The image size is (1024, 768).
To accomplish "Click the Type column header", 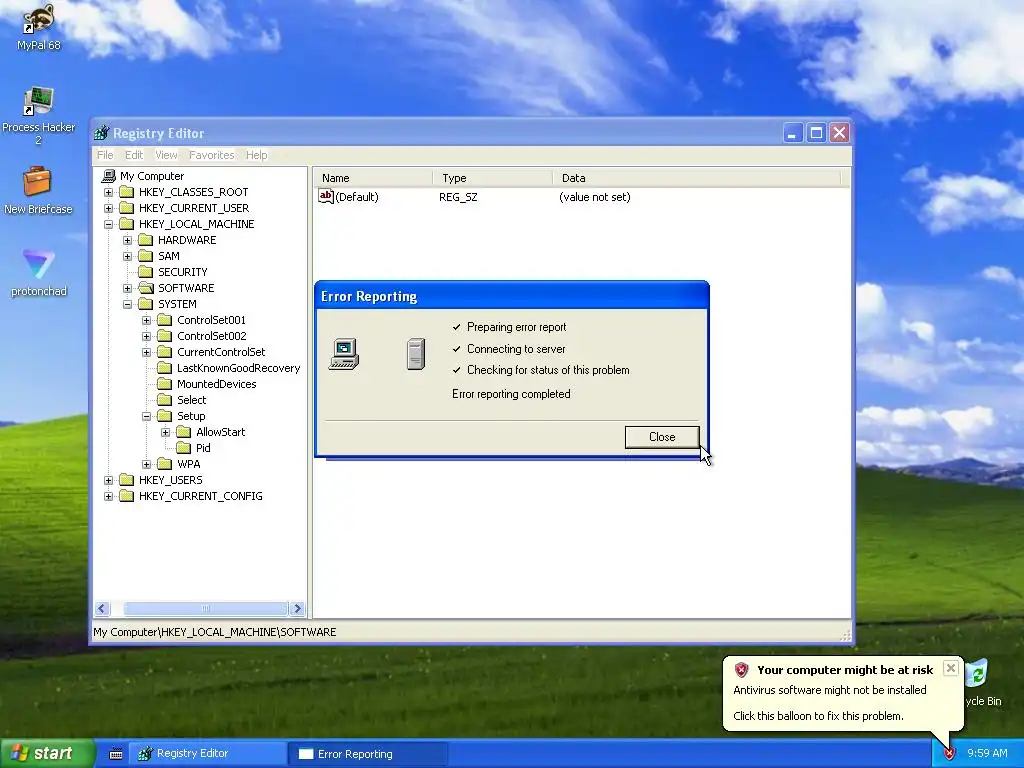I will point(492,178).
